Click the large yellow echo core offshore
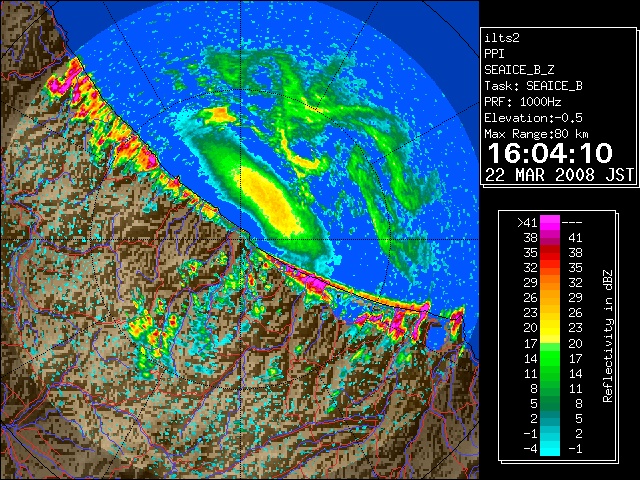This screenshot has width=640, height=480. click(269, 200)
